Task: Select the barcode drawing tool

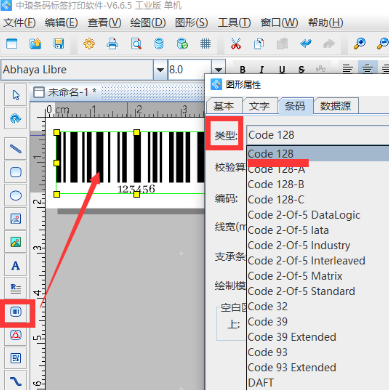Action: click(x=16, y=312)
